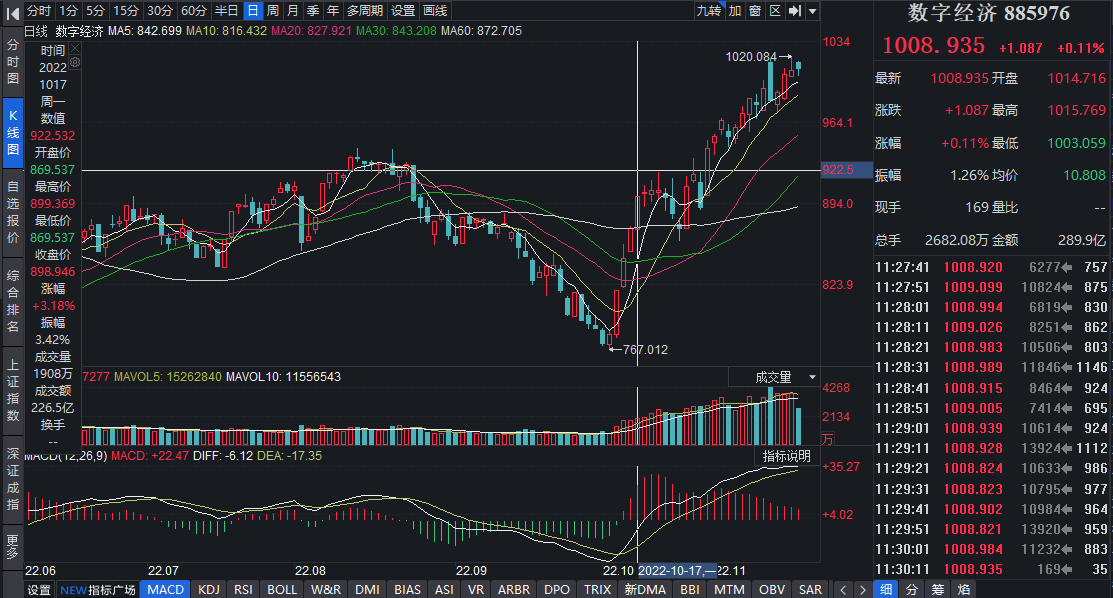Switch to the 细 detail view toggle
This screenshot has width=1113, height=598.
coord(885,589)
